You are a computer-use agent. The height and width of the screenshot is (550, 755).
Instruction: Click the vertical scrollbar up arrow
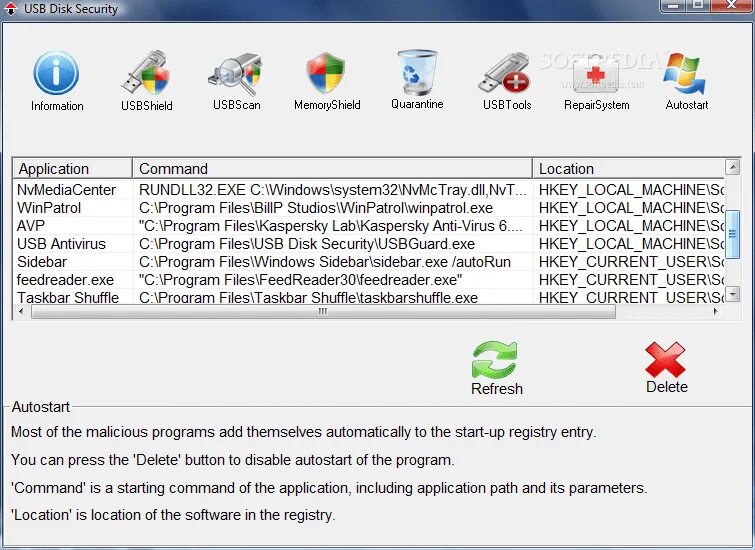click(732, 167)
